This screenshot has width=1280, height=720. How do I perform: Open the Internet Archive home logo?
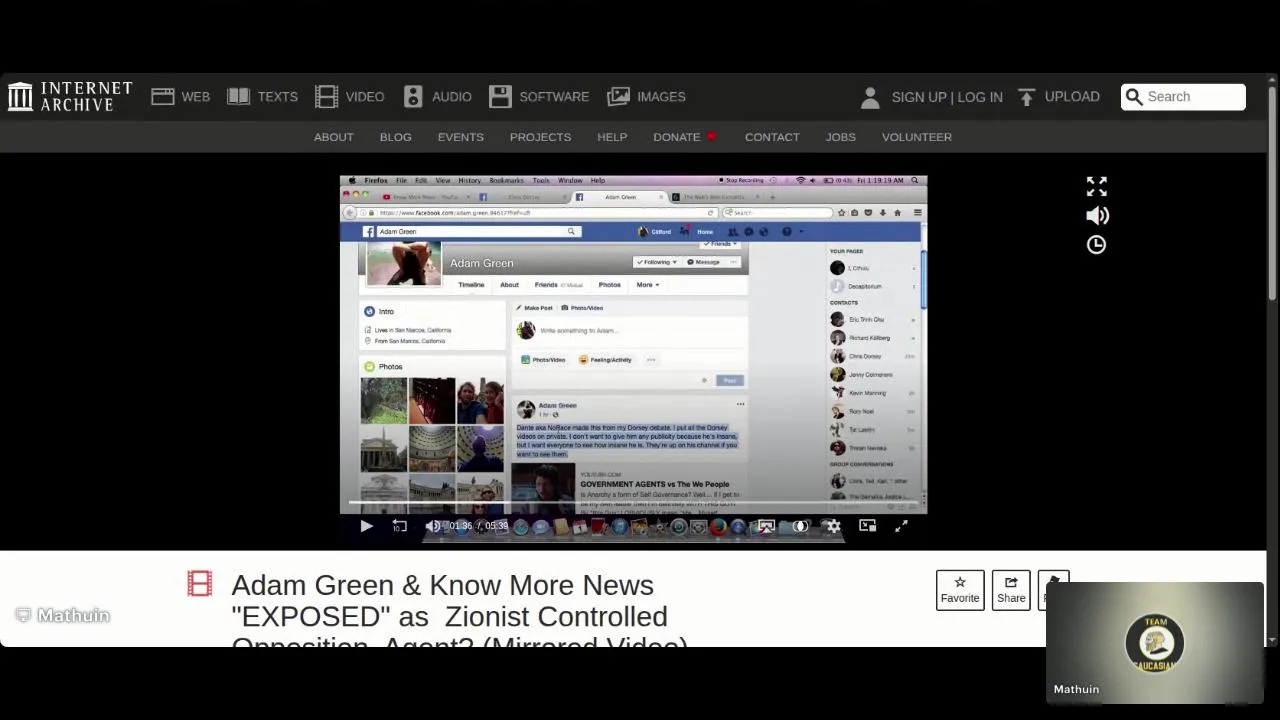[70, 97]
